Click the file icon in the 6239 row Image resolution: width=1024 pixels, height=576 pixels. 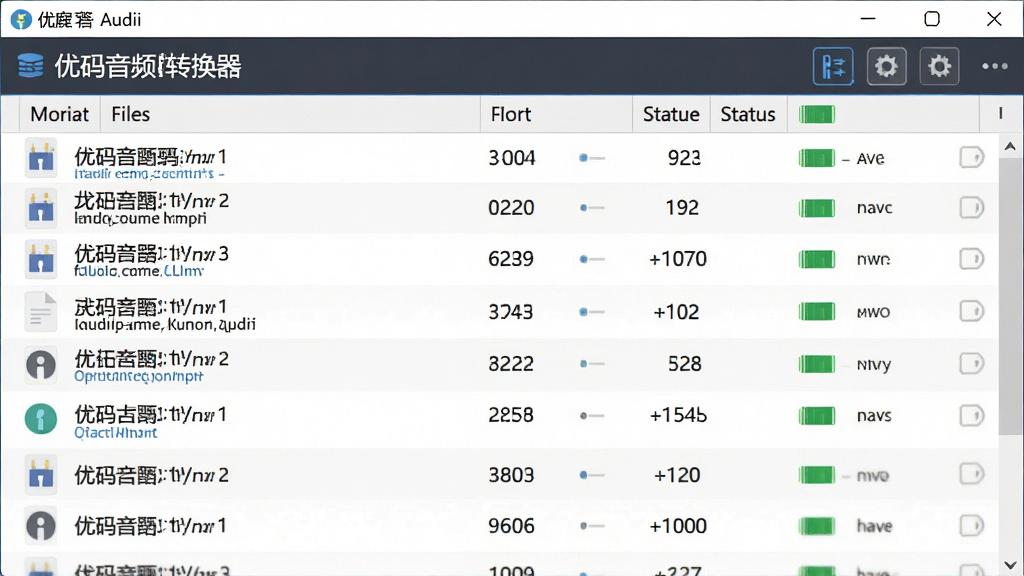pos(41,259)
